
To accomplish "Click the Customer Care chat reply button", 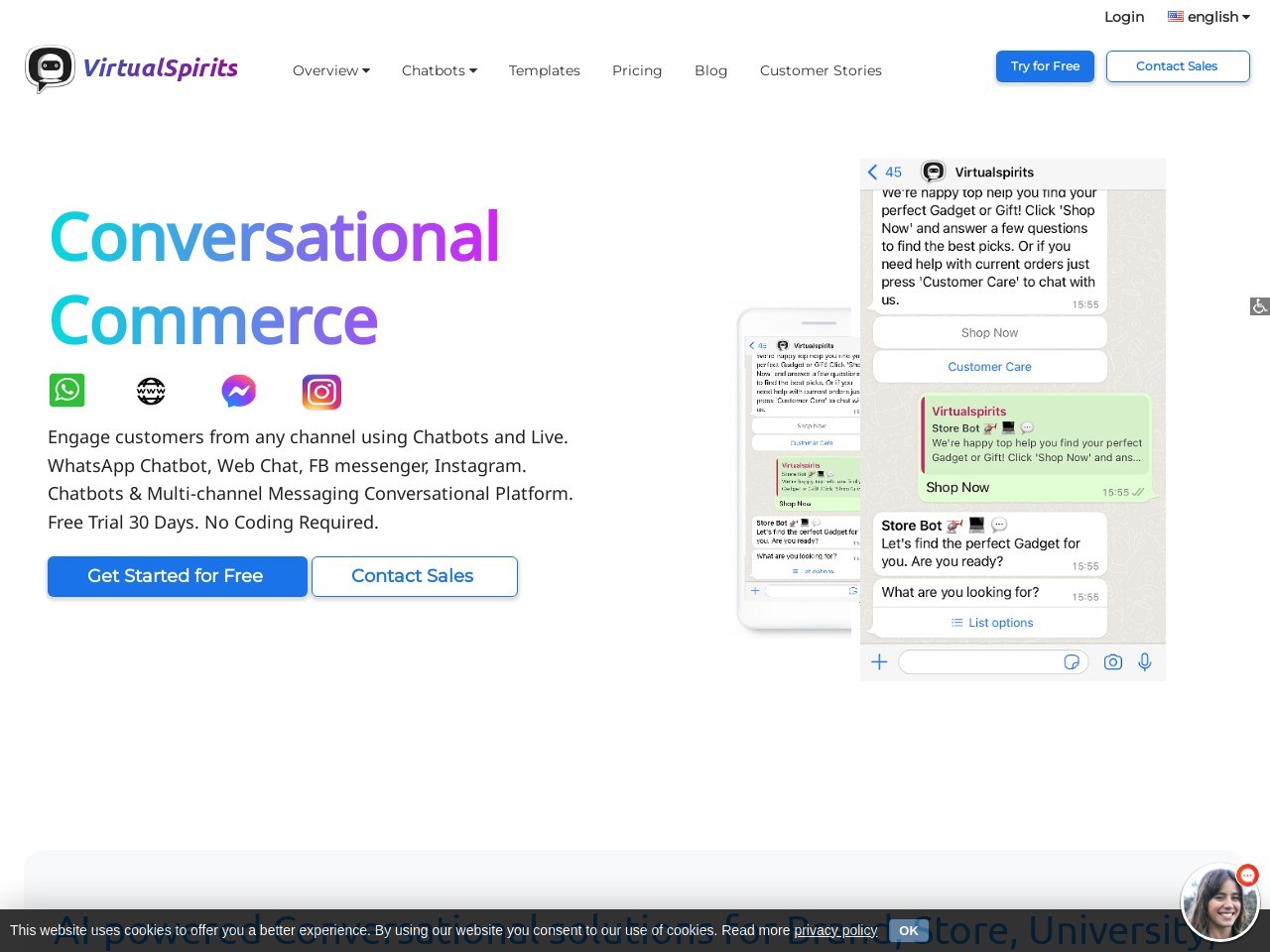I will click(x=989, y=367).
